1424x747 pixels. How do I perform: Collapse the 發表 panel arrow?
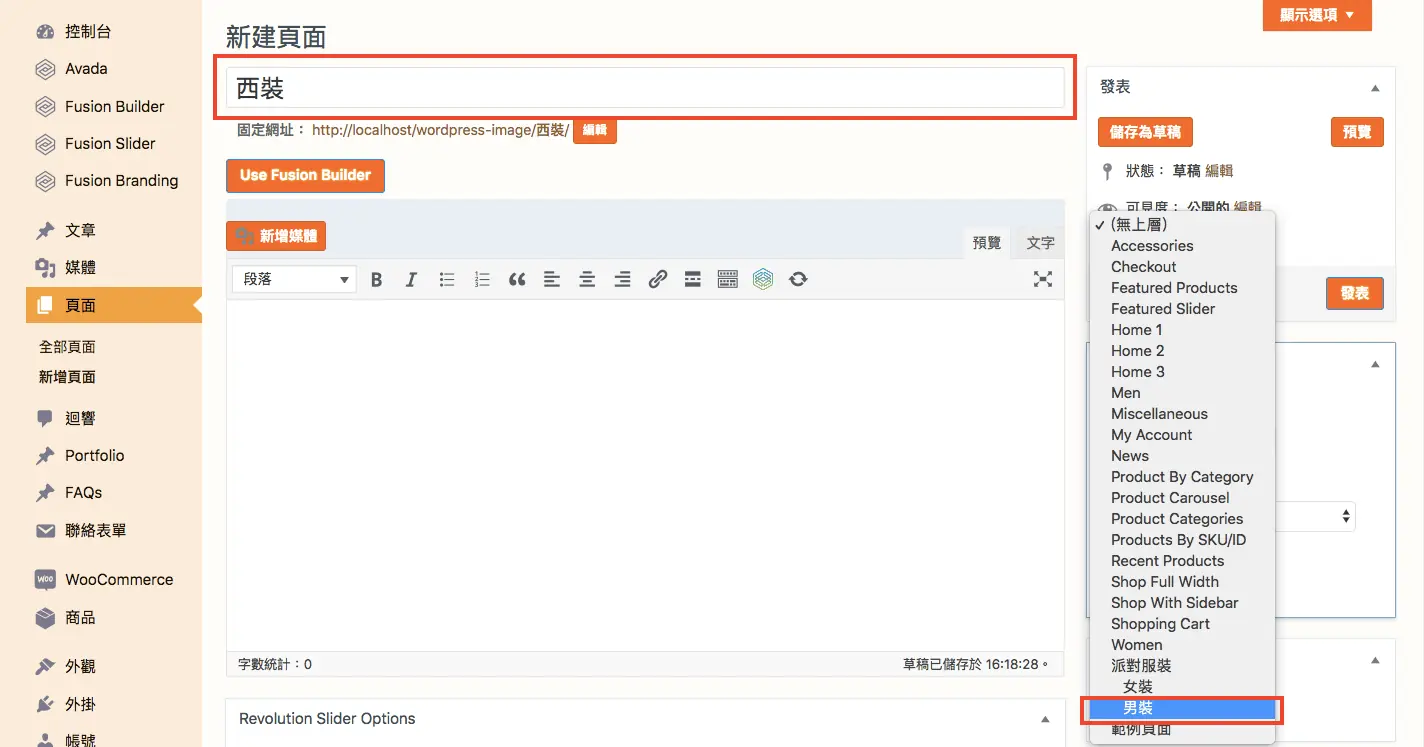click(1375, 88)
